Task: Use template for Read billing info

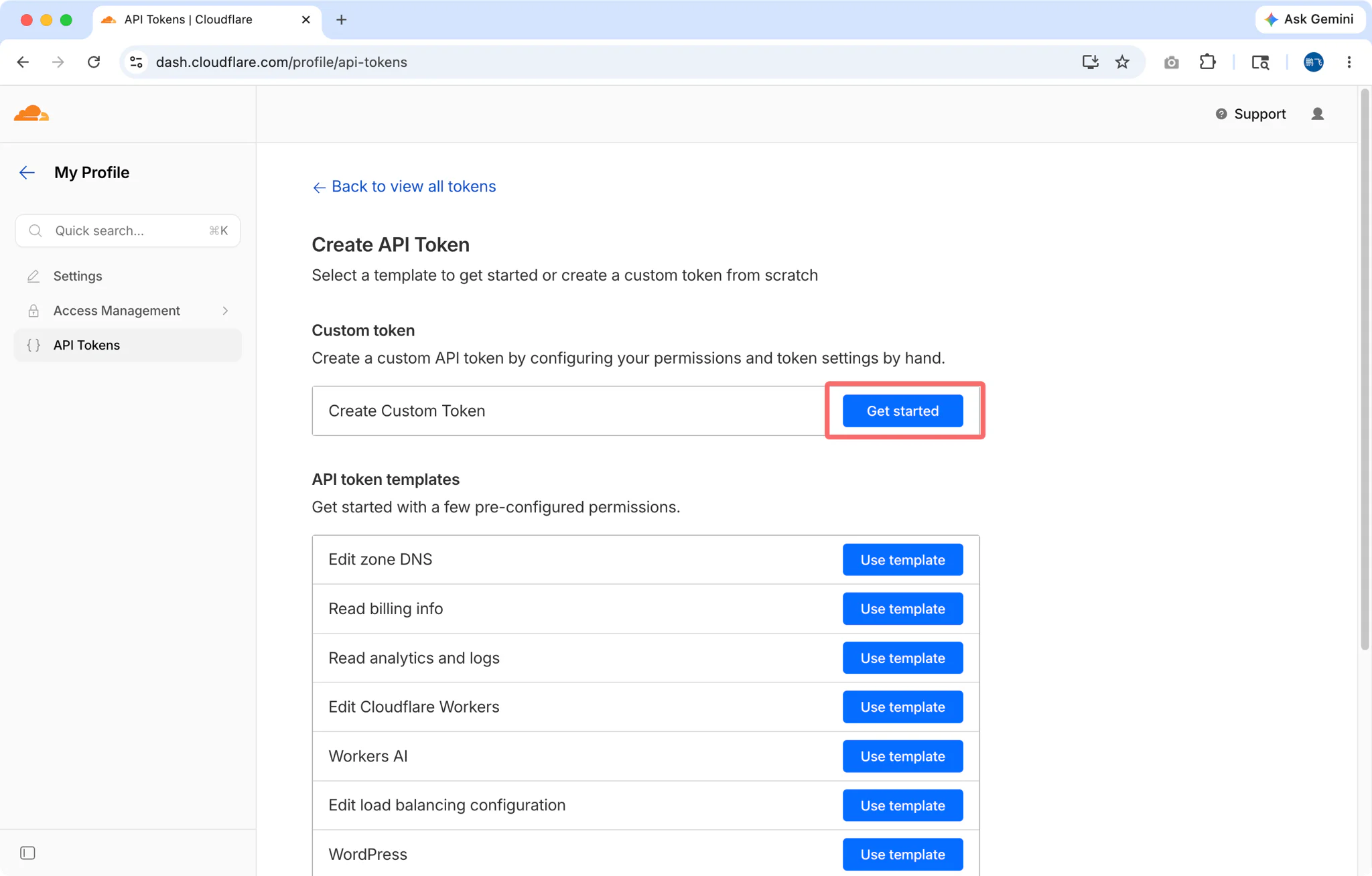Action: (x=902, y=609)
